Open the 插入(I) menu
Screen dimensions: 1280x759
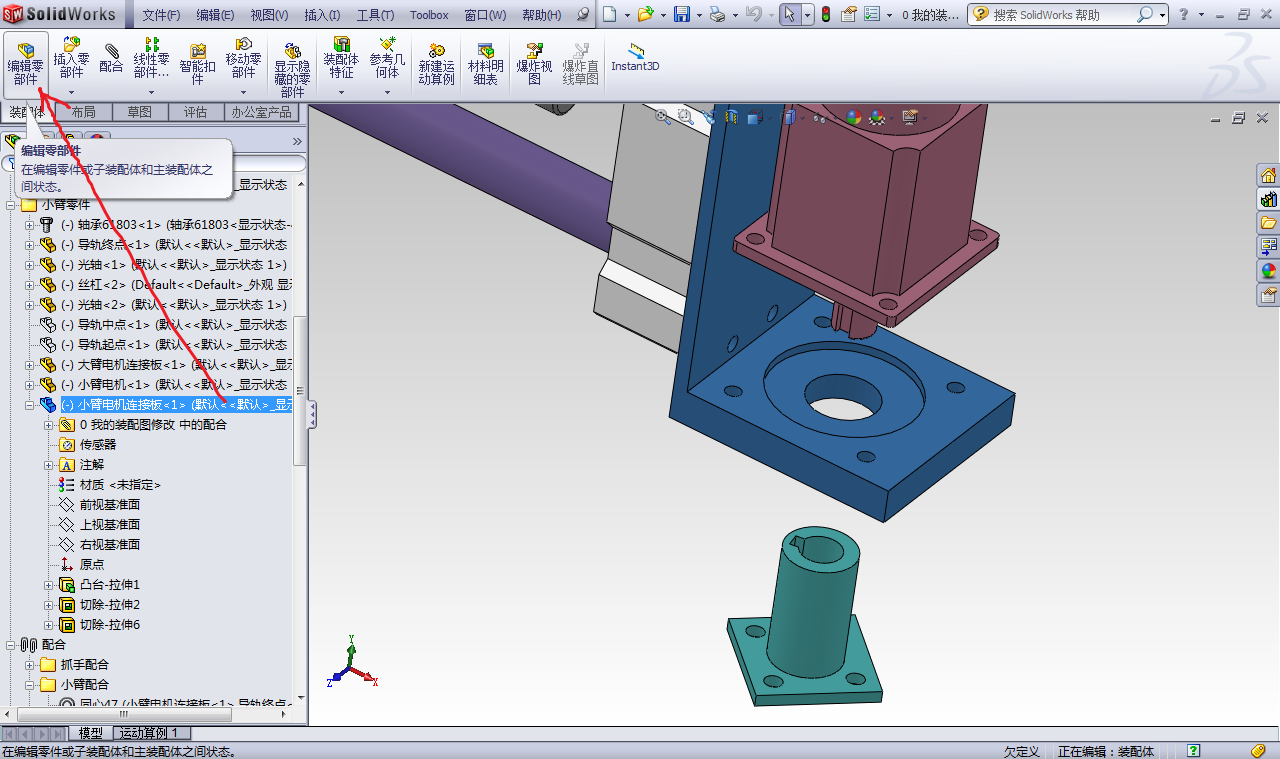(322, 15)
